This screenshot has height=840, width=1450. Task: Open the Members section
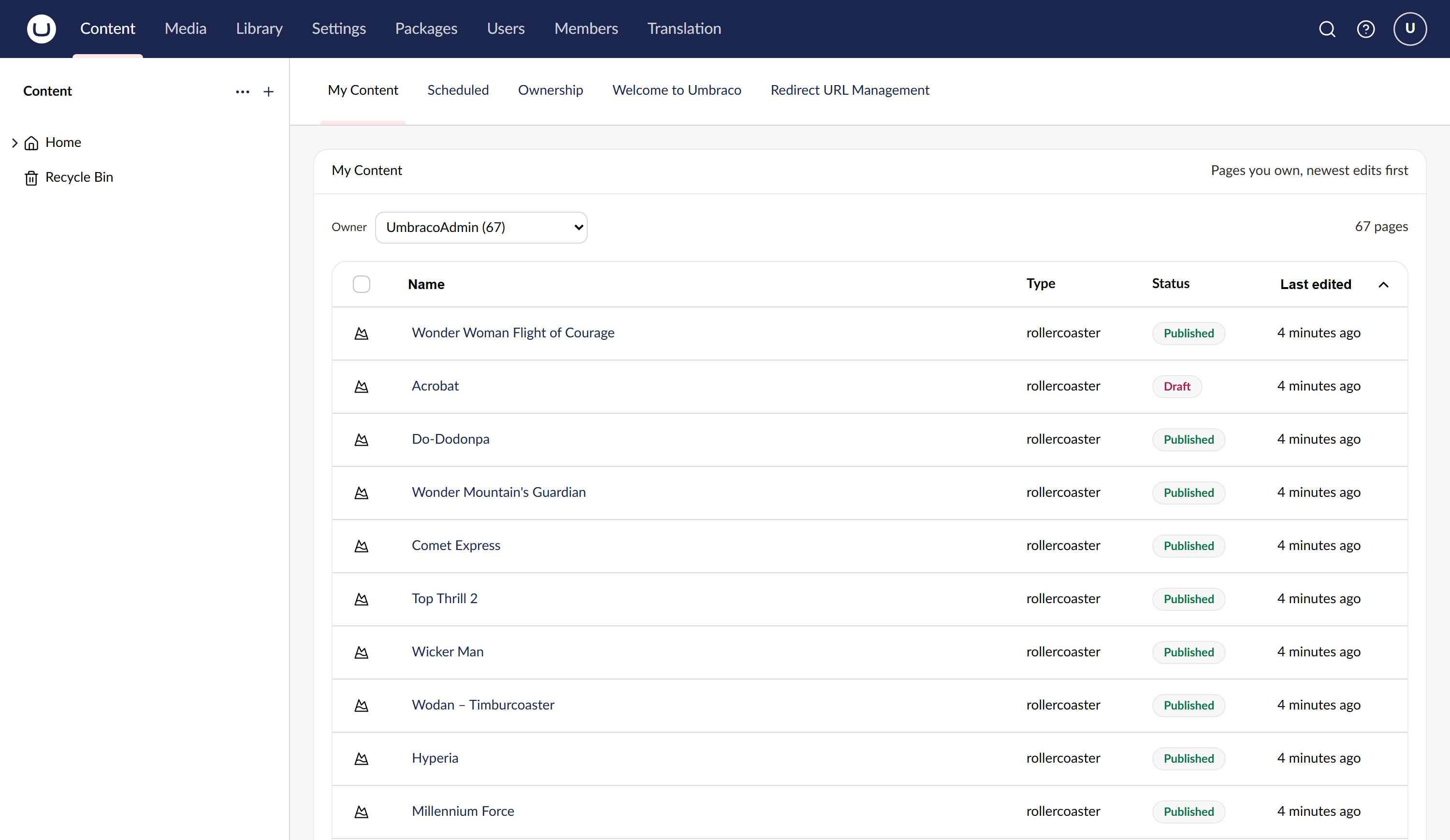click(x=586, y=29)
